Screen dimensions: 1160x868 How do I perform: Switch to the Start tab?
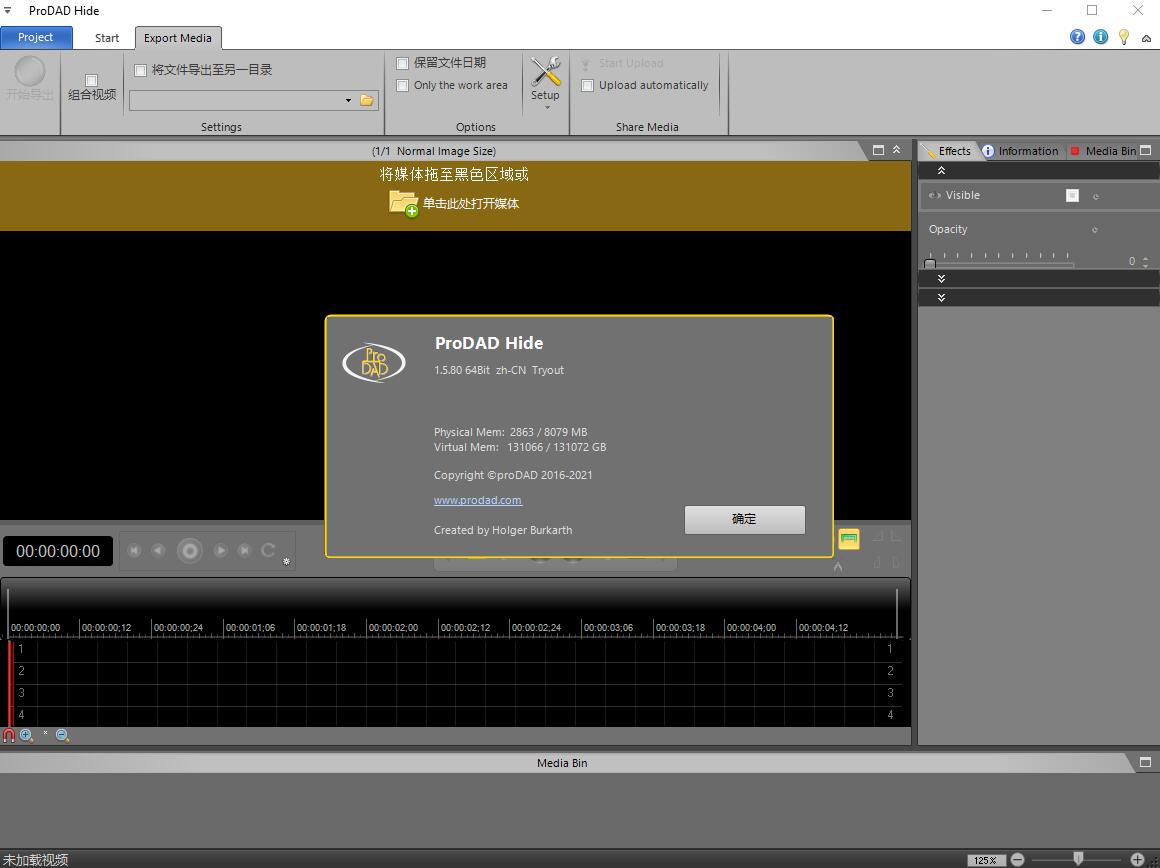pos(107,38)
